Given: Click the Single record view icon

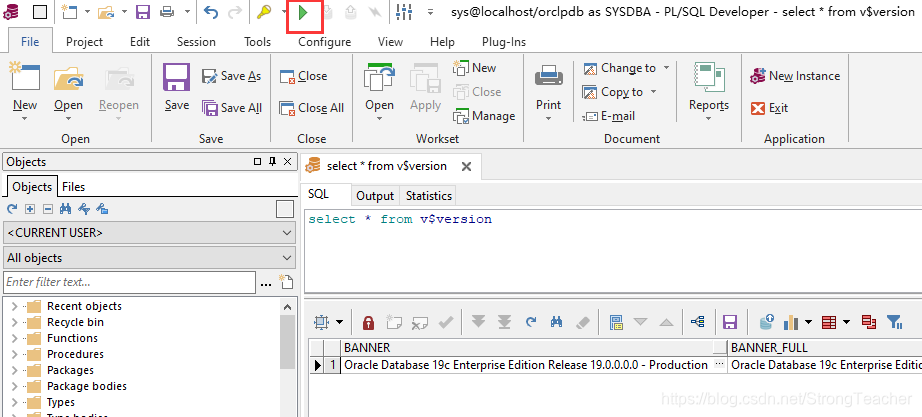Looking at the screenshot, I should click(616, 322).
